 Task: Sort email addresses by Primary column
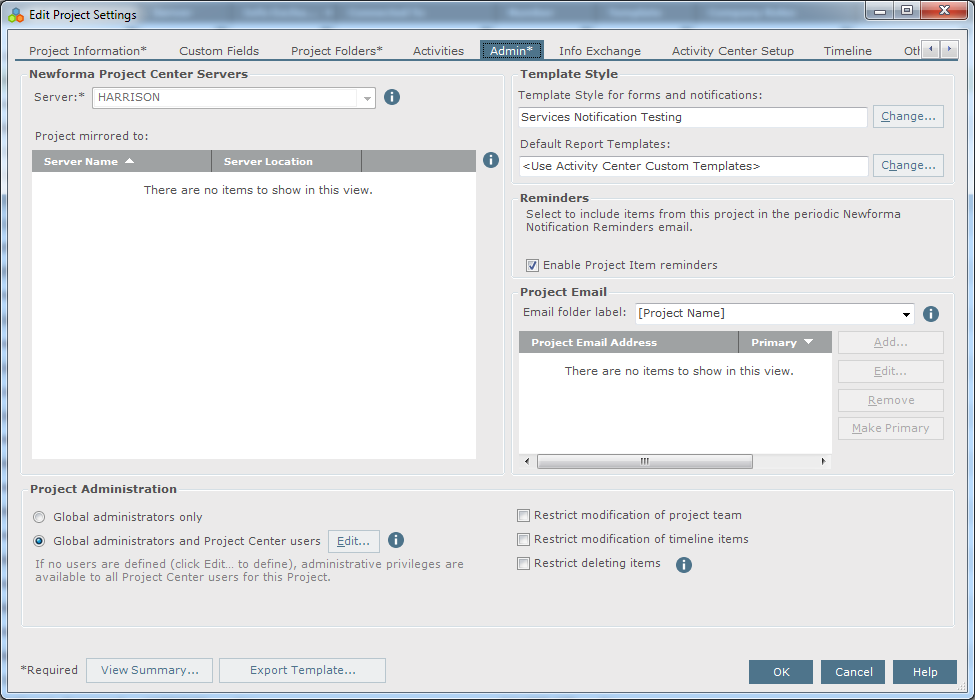pos(785,343)
